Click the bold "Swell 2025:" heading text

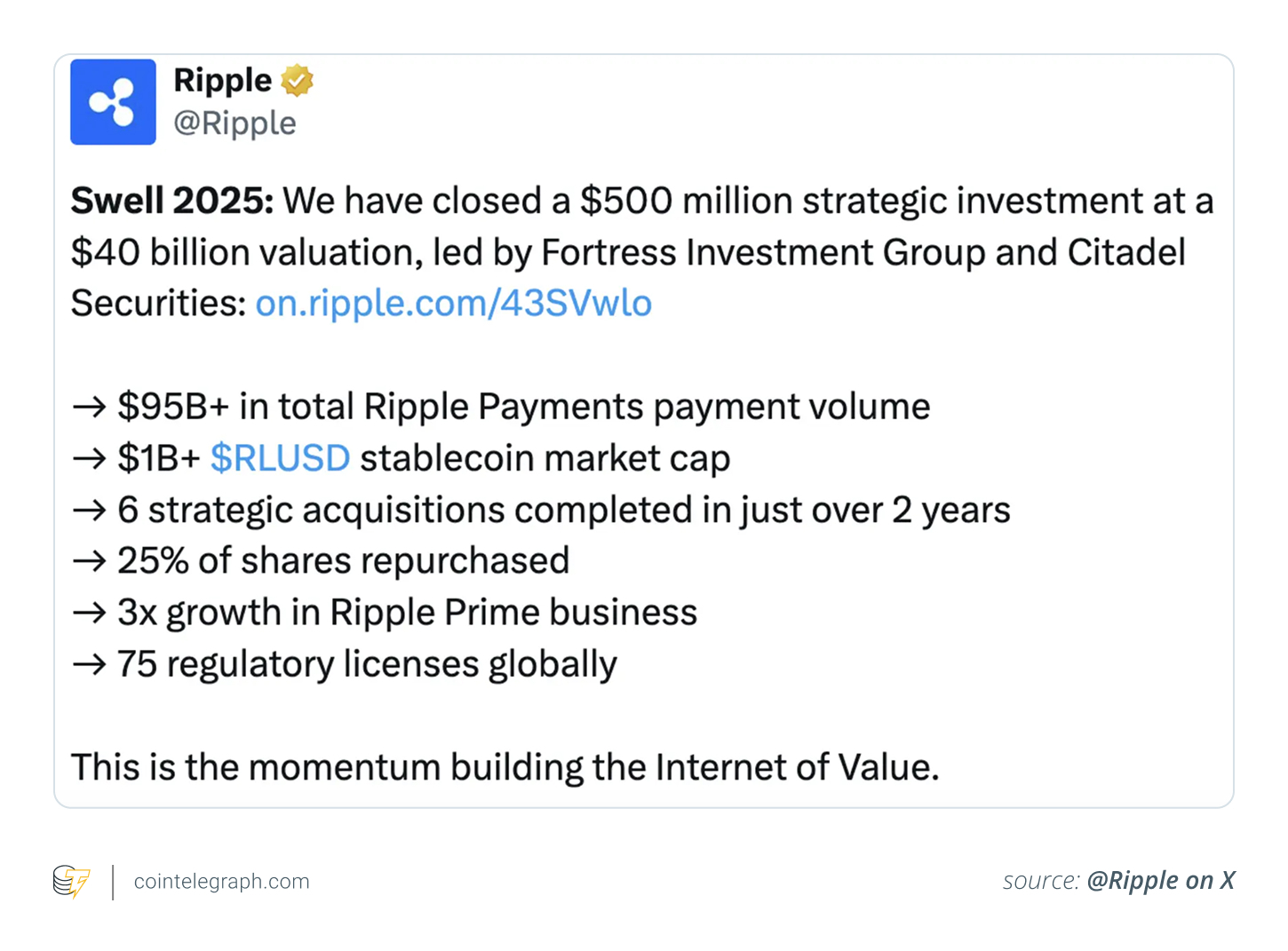[x=172, y=202]
